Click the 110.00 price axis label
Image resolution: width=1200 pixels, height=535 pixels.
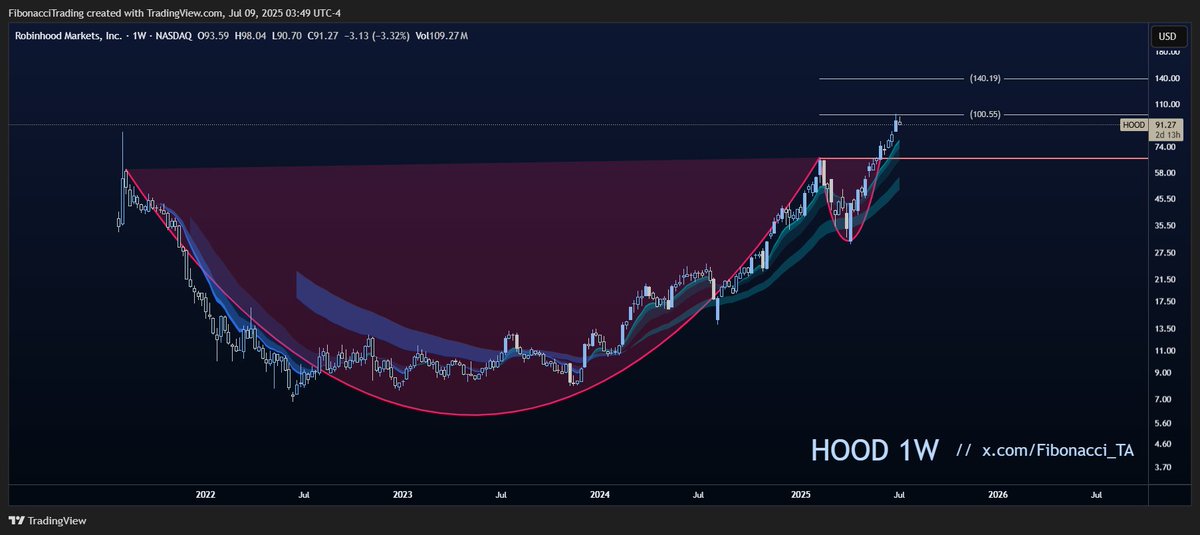pos(1167,104)
